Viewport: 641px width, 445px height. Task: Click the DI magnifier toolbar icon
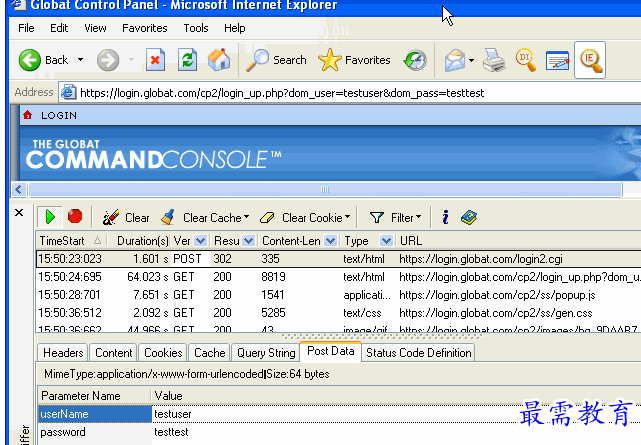point(525,60)
